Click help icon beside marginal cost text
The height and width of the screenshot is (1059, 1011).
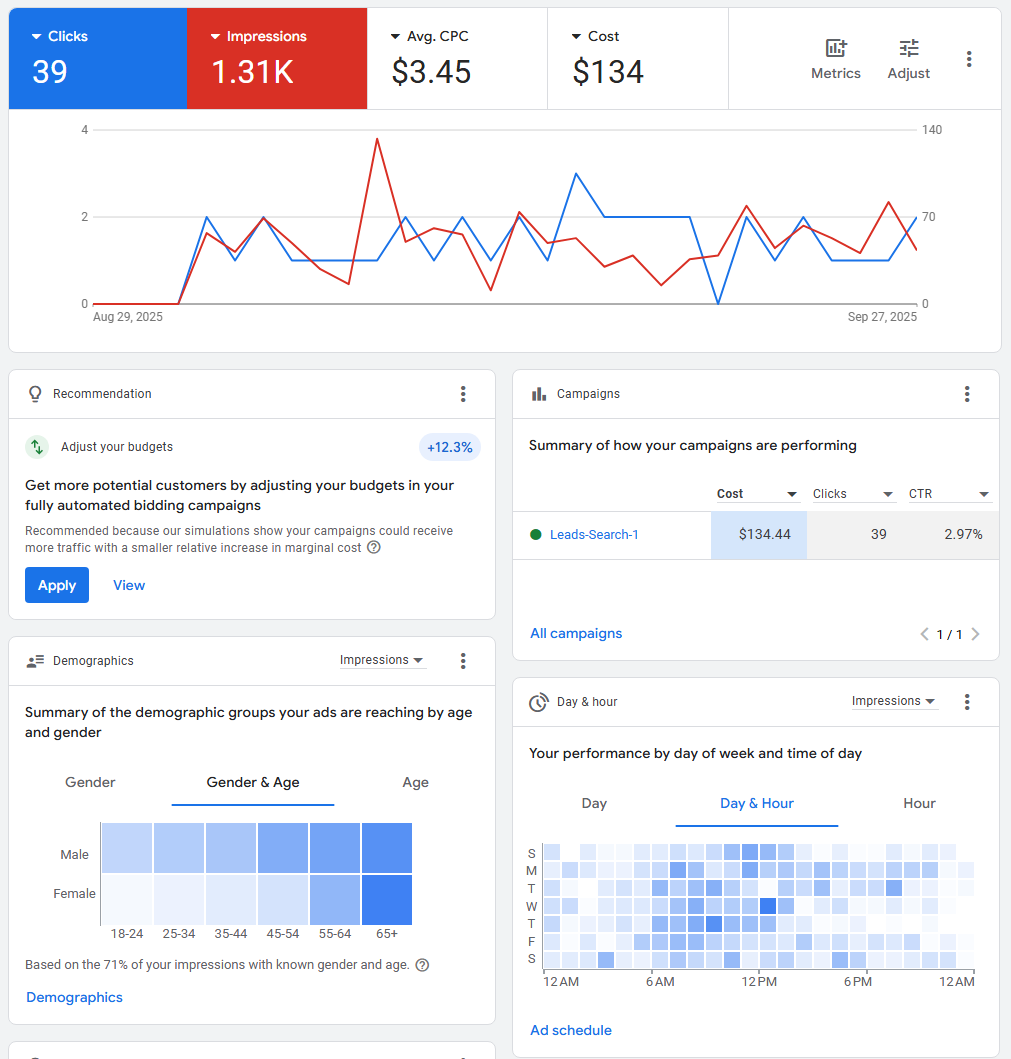[x=373, y=547]
